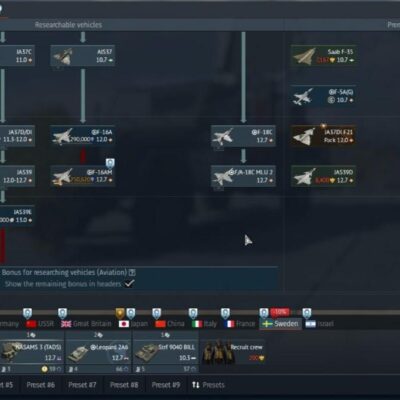The height and width of the screenshot is (400, 400).
Task: Toggle Show the remaining bonus in headers
Action: [129, 284]
